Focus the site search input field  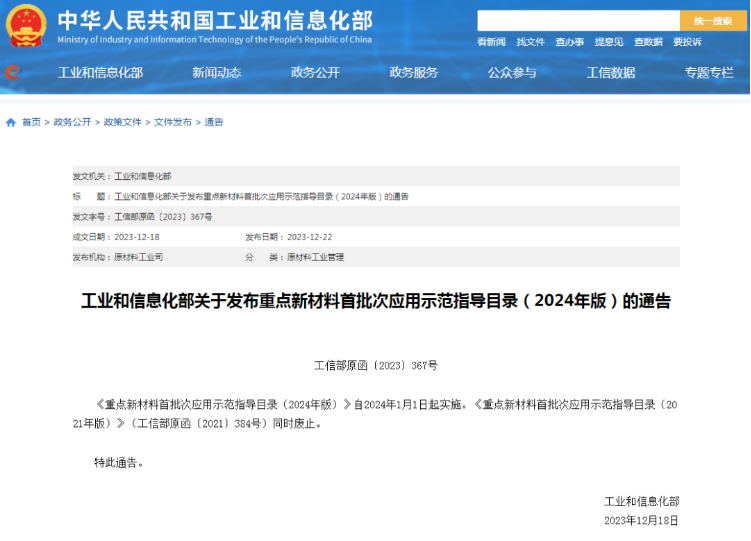(x=579, y=21)
